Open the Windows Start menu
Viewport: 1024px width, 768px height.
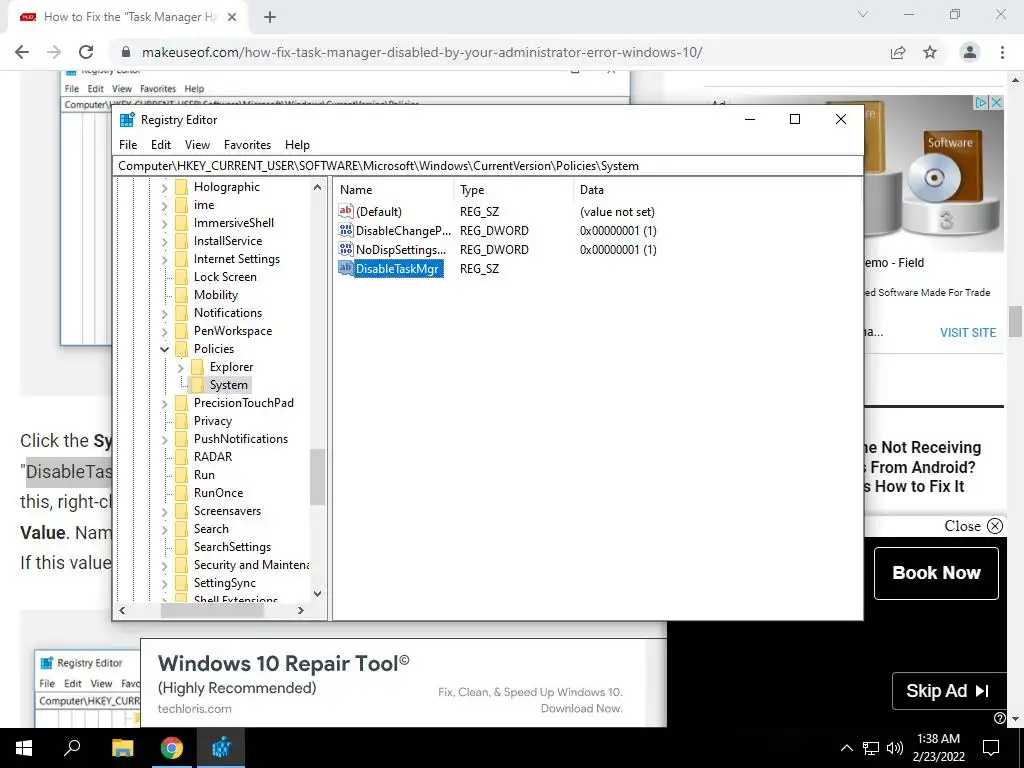pos(24,748)
